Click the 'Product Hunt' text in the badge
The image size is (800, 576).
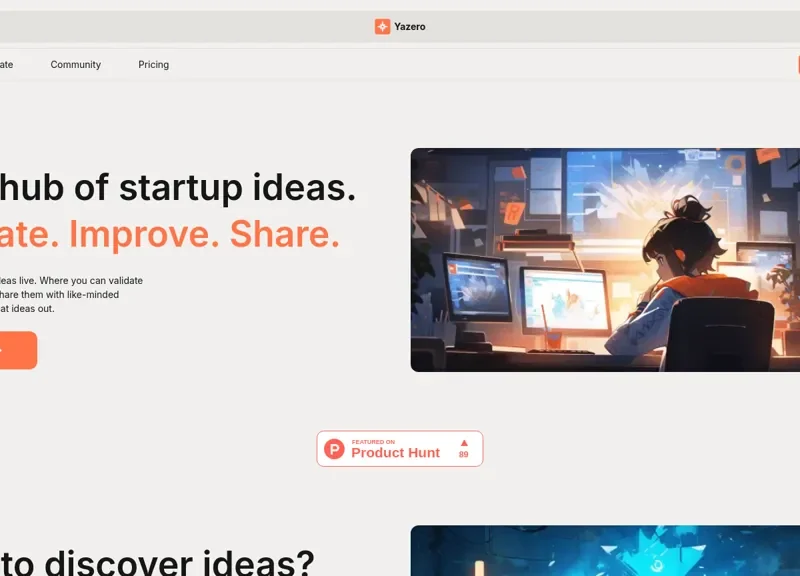pyautogui.click(x=395, y=453)
